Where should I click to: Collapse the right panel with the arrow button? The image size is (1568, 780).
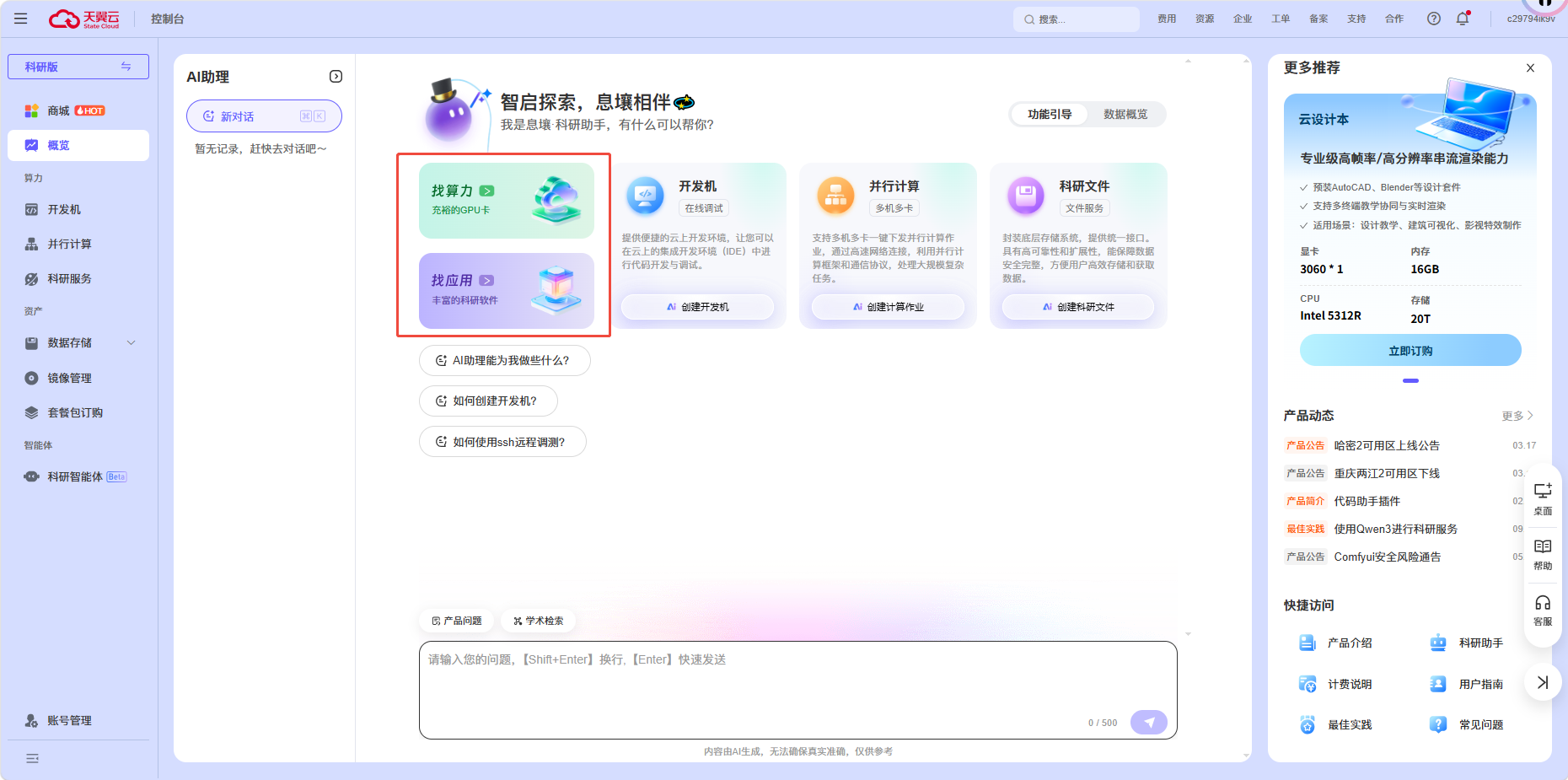click(1543, 682)
